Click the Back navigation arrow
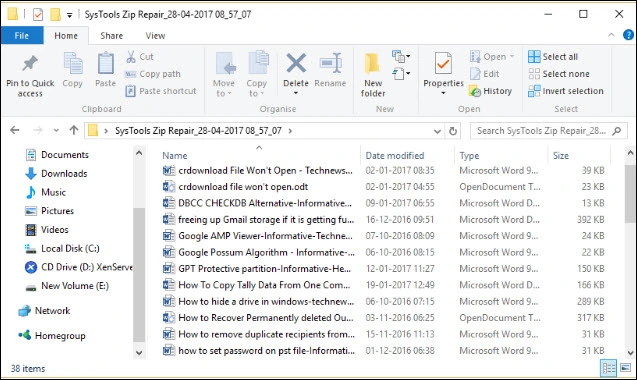 coord(15,130)
